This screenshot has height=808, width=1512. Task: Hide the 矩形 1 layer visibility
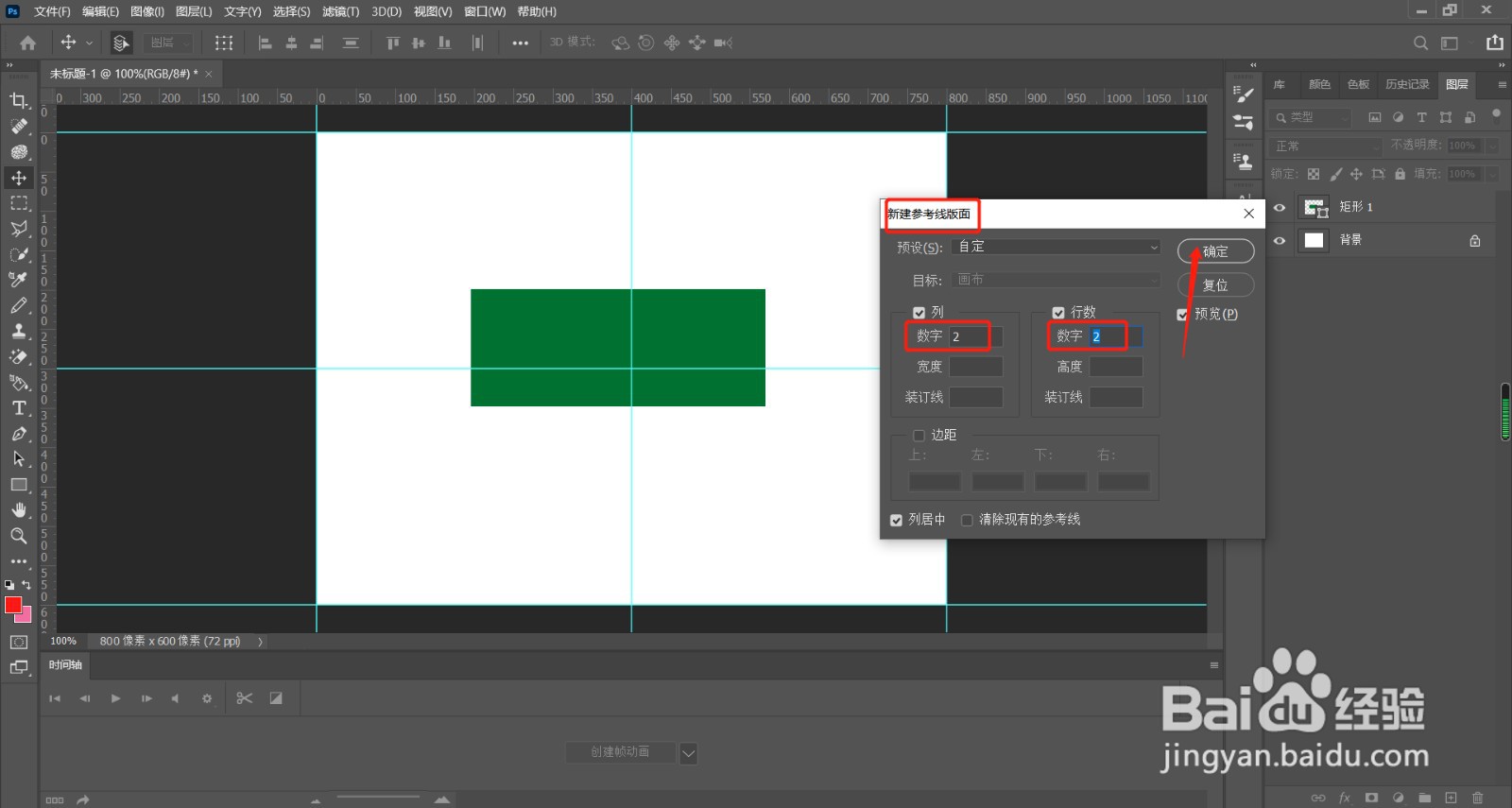(x=1280, y=208)
